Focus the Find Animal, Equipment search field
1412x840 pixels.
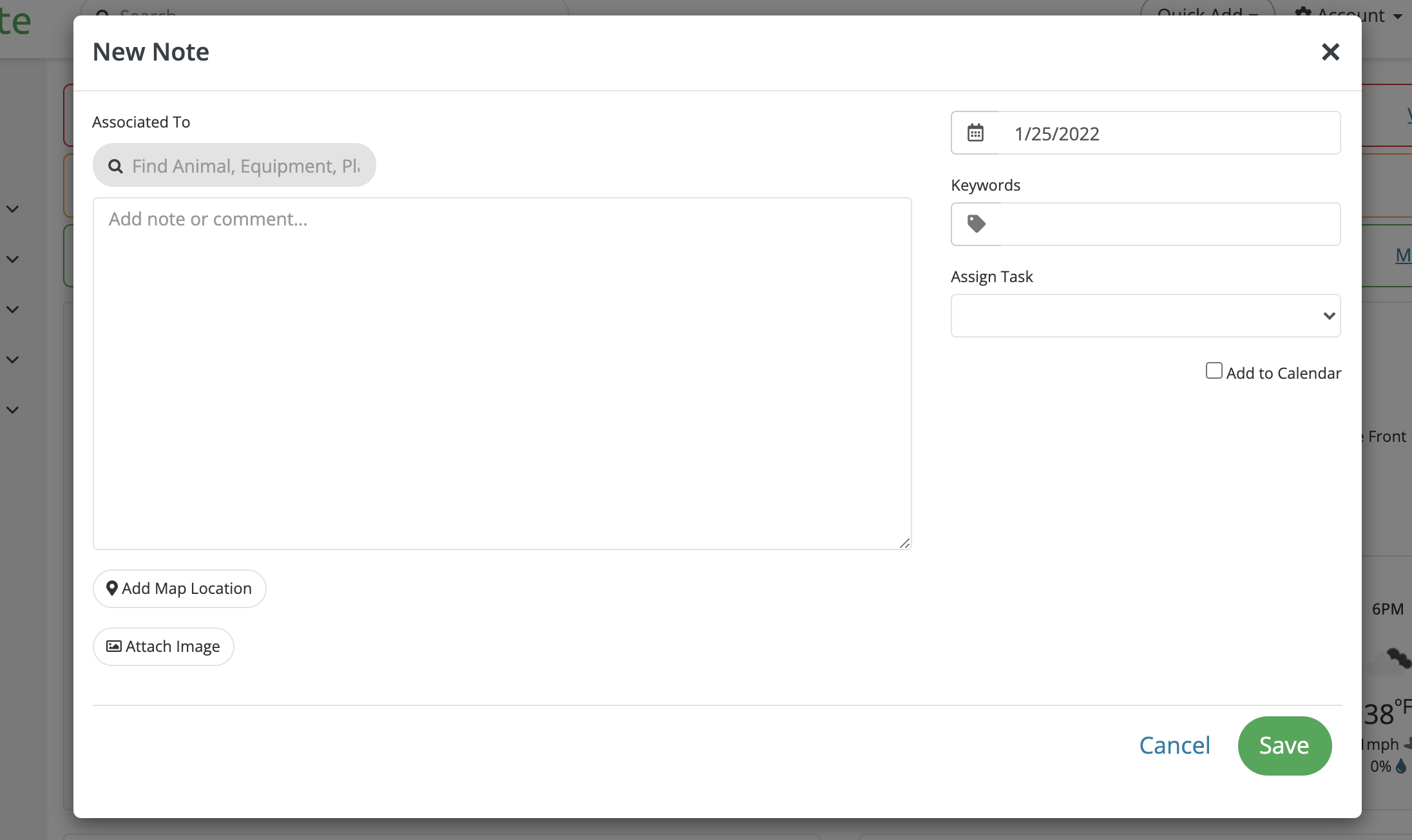pyautogui.click(x=246, y=166)
